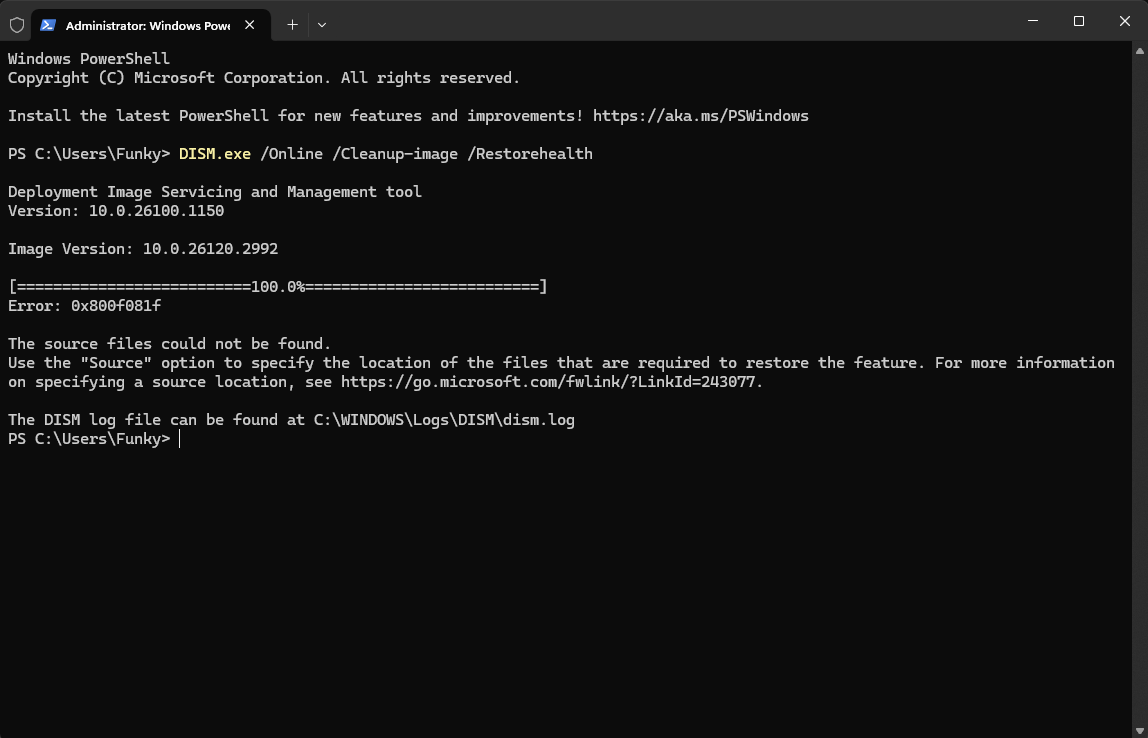
Task: Minimize the terminal window
Action: 1033,21
